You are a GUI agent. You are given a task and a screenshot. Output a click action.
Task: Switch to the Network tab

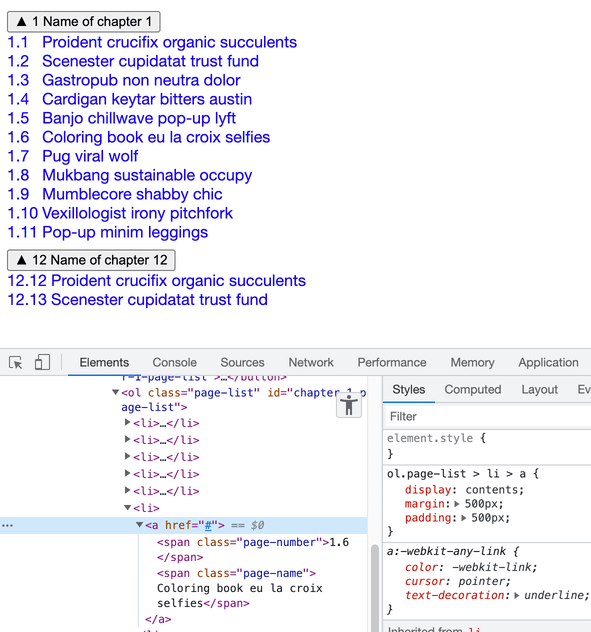click(311, 362)
